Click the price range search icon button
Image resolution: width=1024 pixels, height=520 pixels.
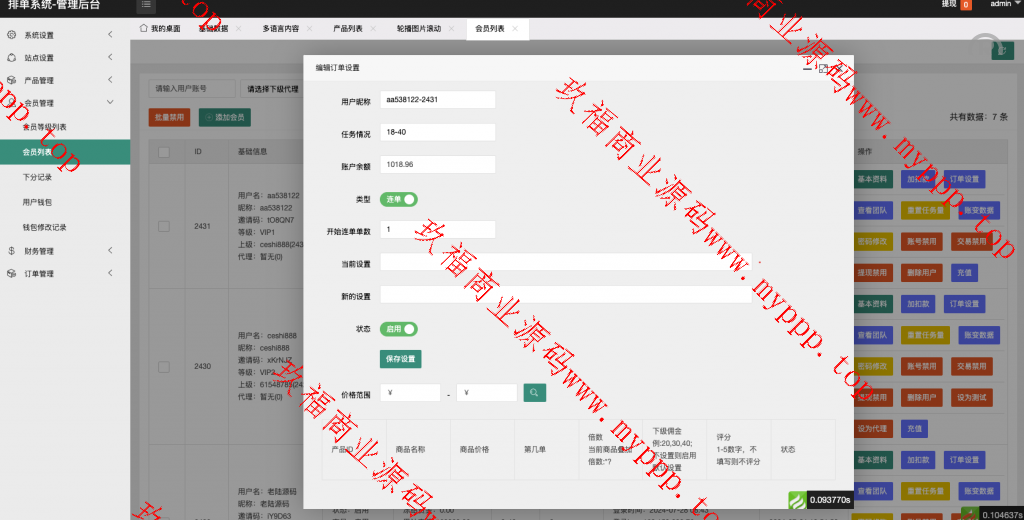(535, 393)
